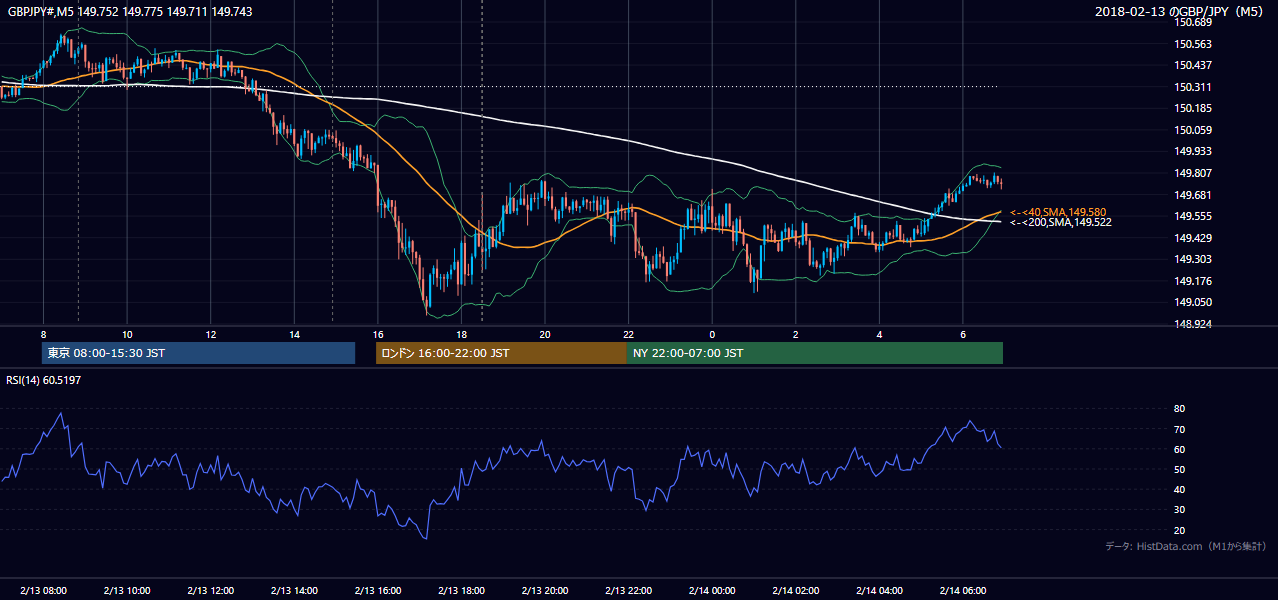Click hour label 12 under price chart
1278x600 pixels.
pos(211,334)
